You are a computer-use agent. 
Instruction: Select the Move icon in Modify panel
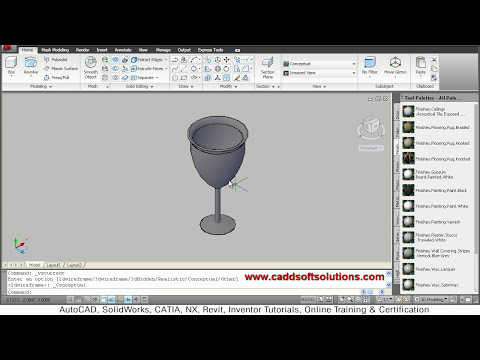[x=226, y=60]
